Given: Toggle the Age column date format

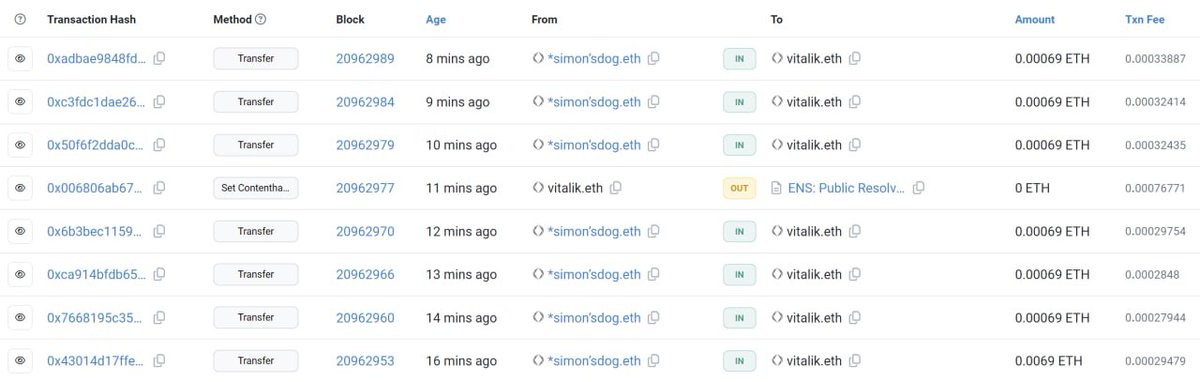Looking at the screenshot, I should click(436, 19).
